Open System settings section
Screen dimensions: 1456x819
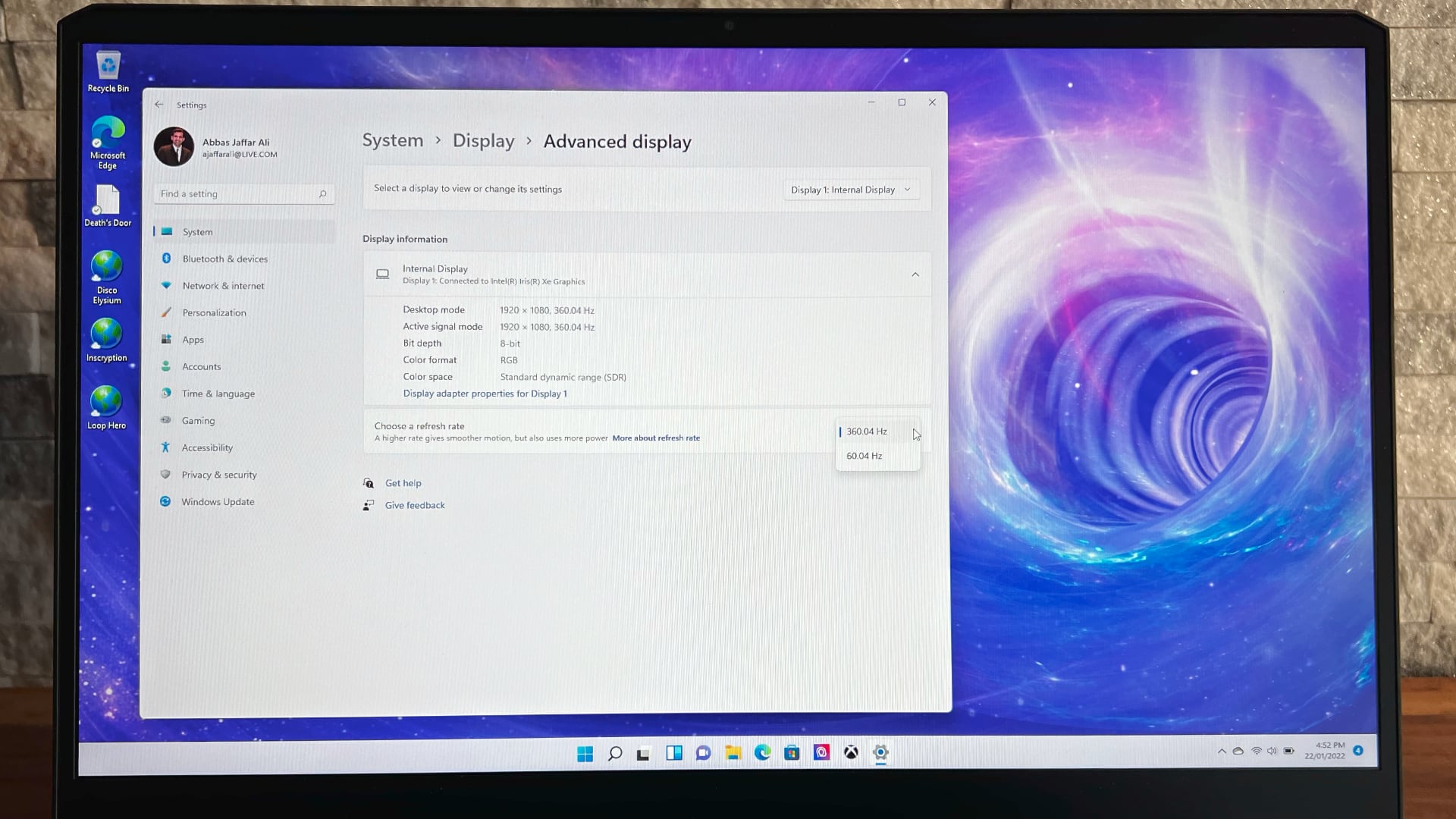[x=197, y=231]
